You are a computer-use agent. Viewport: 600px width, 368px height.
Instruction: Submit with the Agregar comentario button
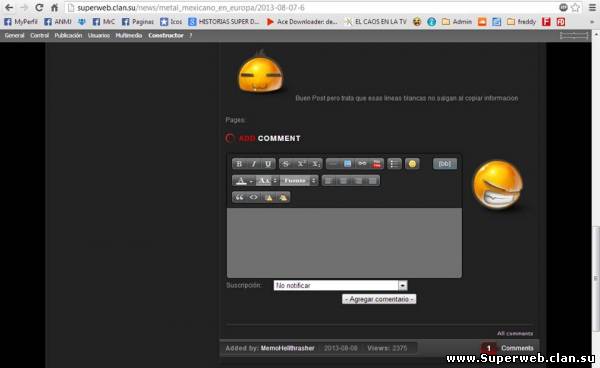tap(379, 299)
